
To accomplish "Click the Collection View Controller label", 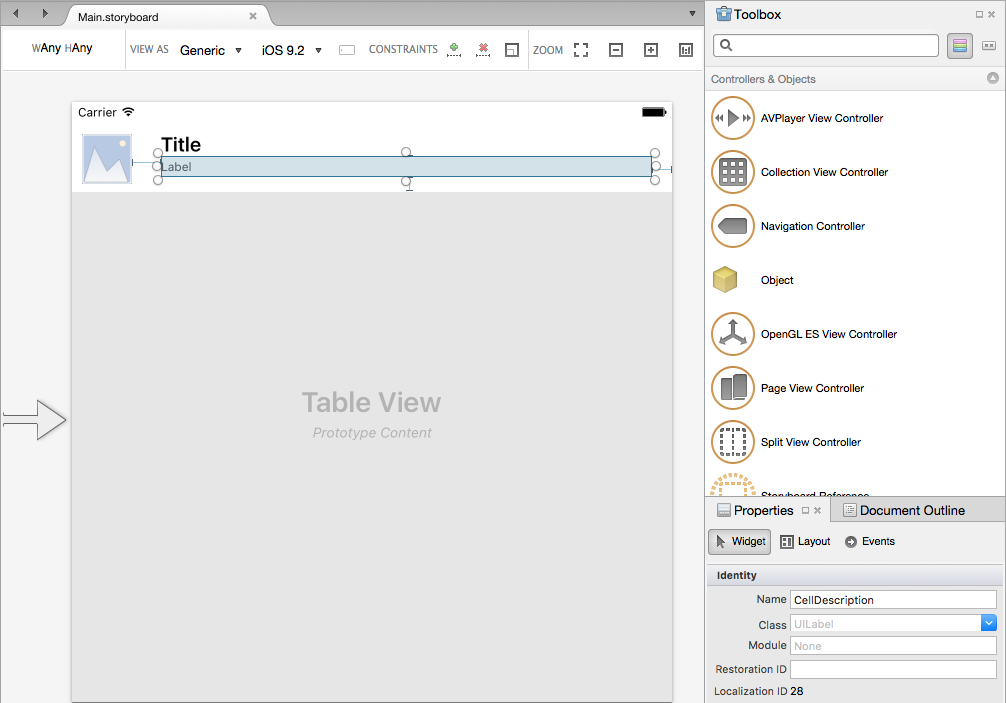I will [824, 172].
